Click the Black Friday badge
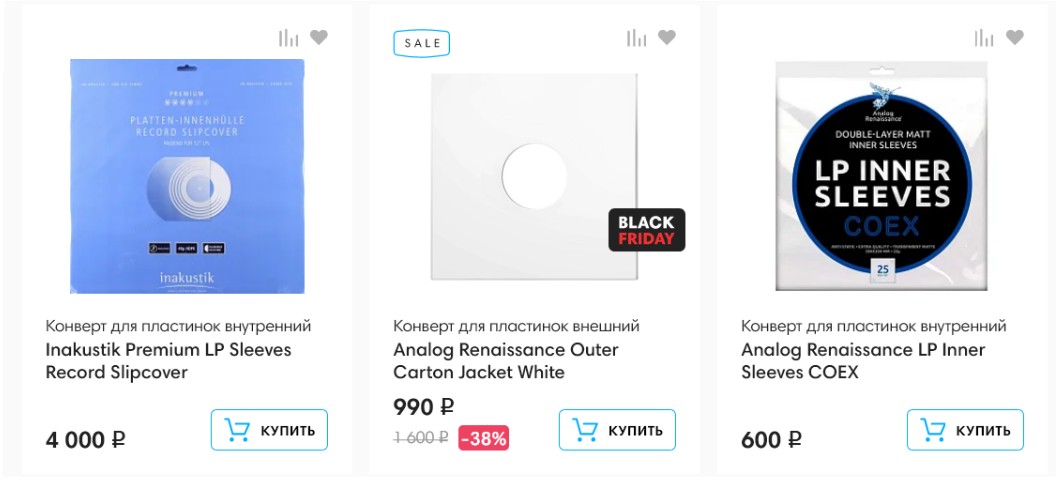Image resolution: width=1062 pixels, height=483 pixels. pyautogui.click(x=647, y=230)
